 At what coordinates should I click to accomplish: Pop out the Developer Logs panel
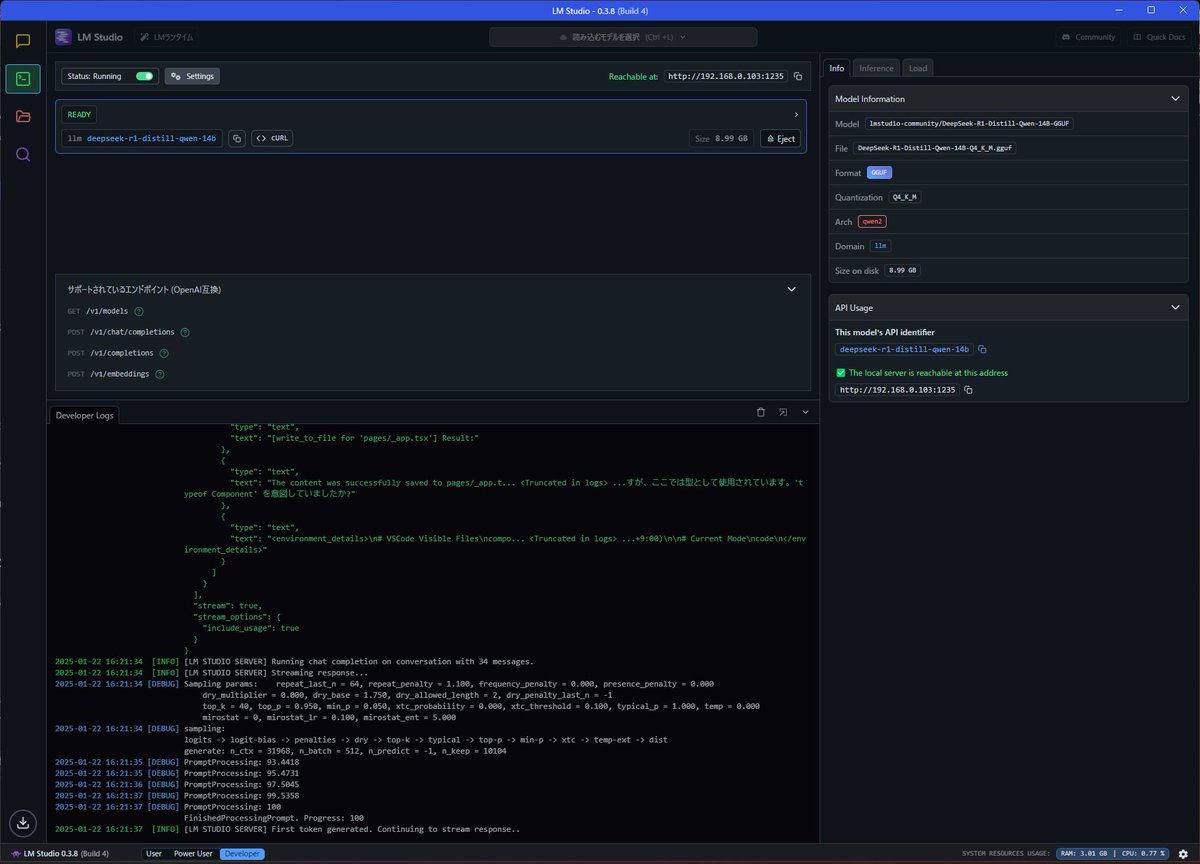pos(783,412)
